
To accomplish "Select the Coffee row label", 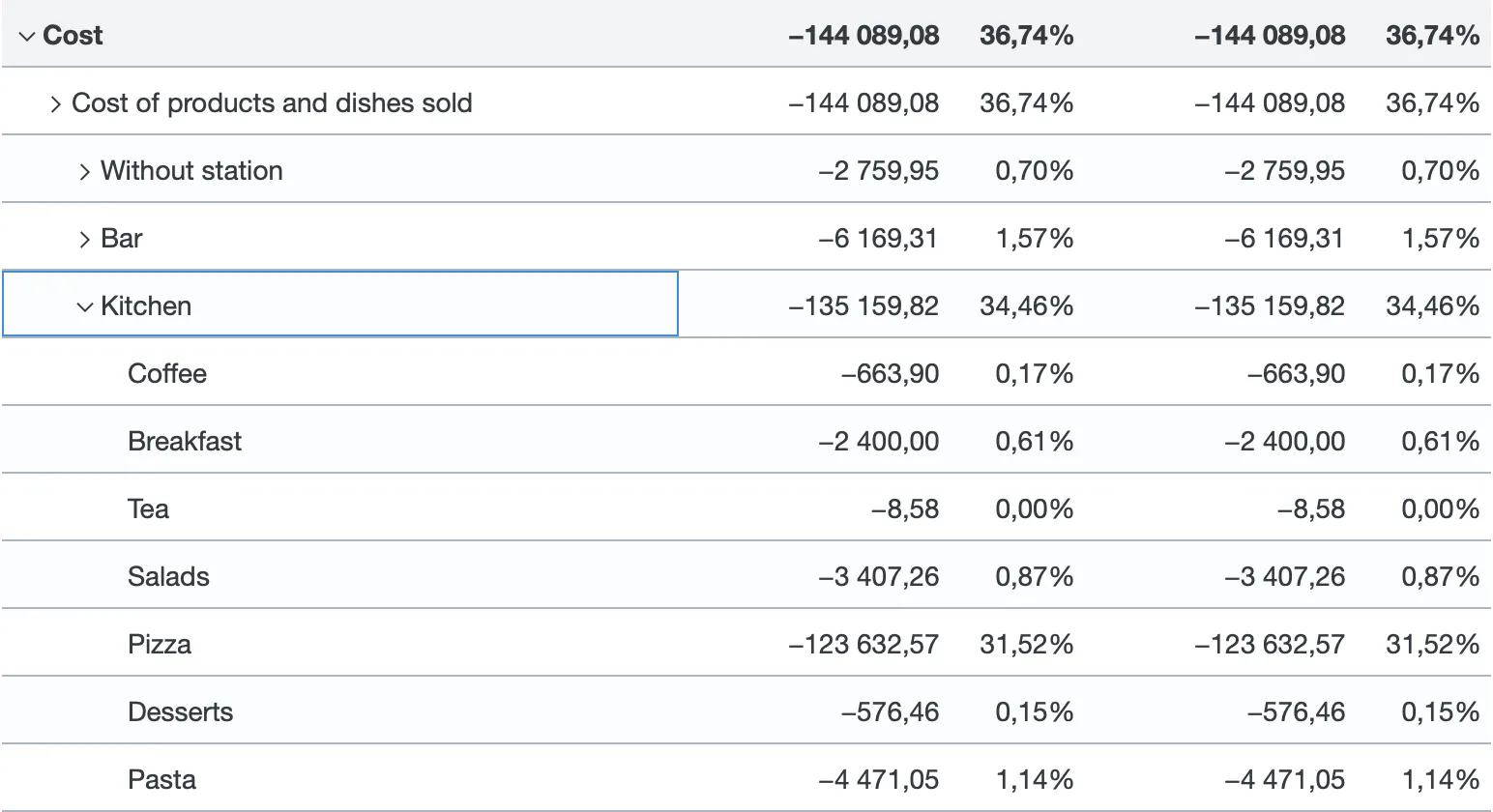I will 167,374.
